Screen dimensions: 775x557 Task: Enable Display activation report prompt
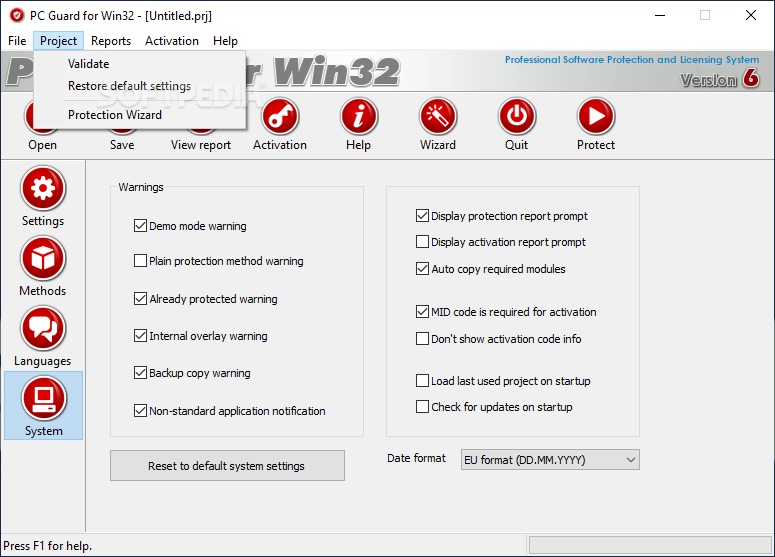pos(422,242)
